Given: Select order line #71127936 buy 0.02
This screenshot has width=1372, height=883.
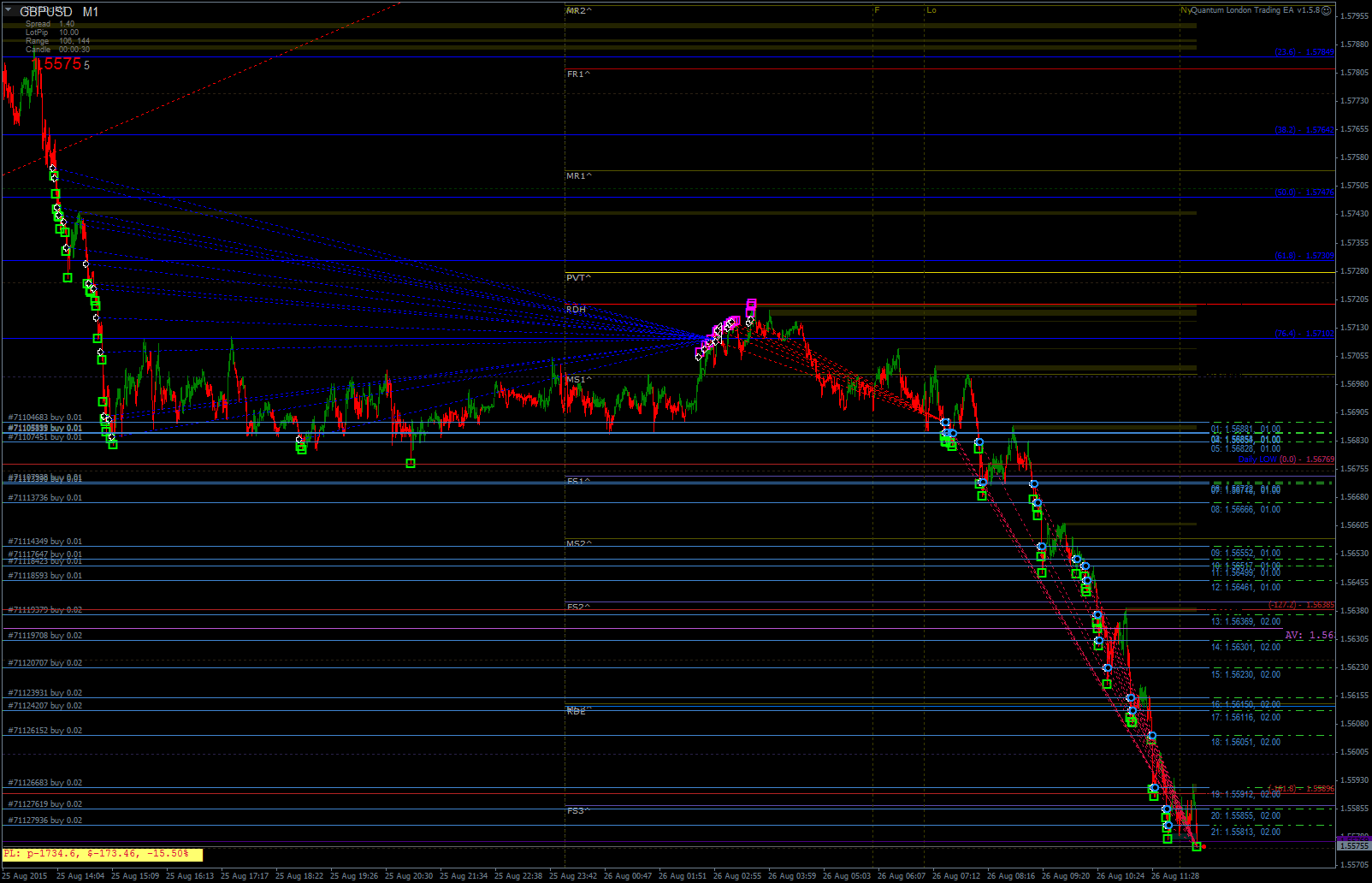Looking at the screenshot, I should tap(45, 821).
